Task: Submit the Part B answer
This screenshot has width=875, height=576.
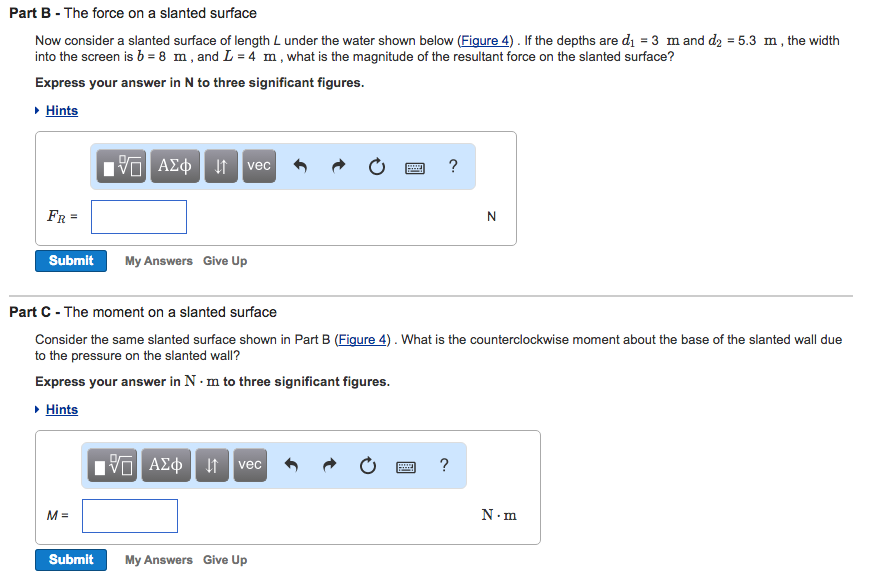Action: [x=71, y=261]
